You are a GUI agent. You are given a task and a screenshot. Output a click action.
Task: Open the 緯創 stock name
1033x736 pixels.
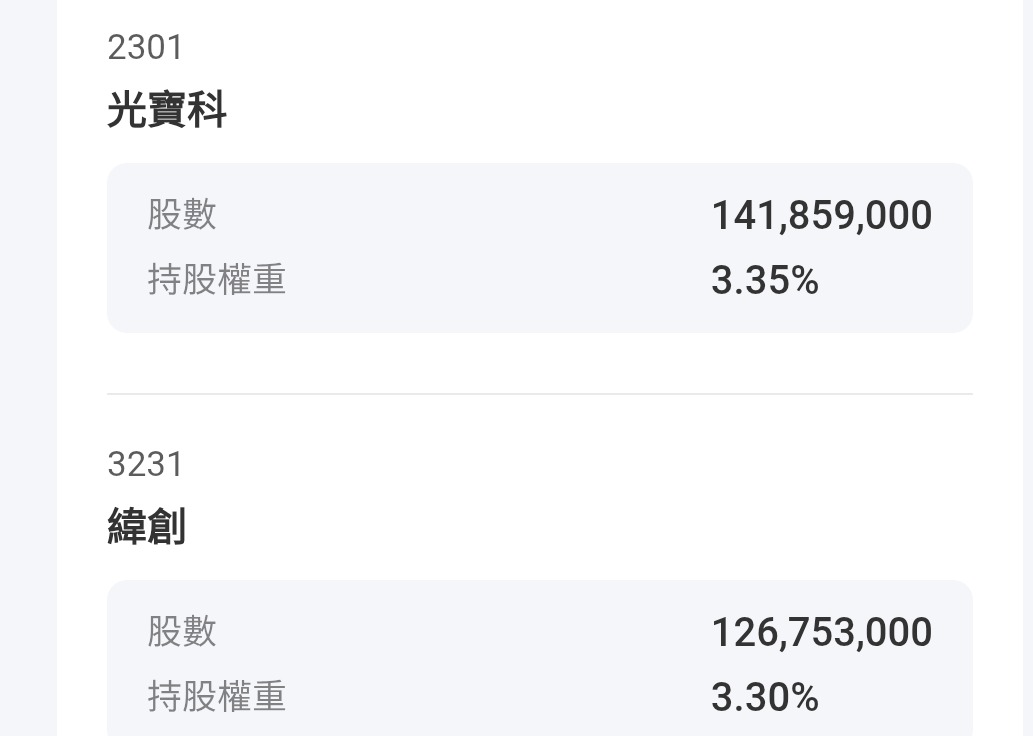tap(147, 527)
